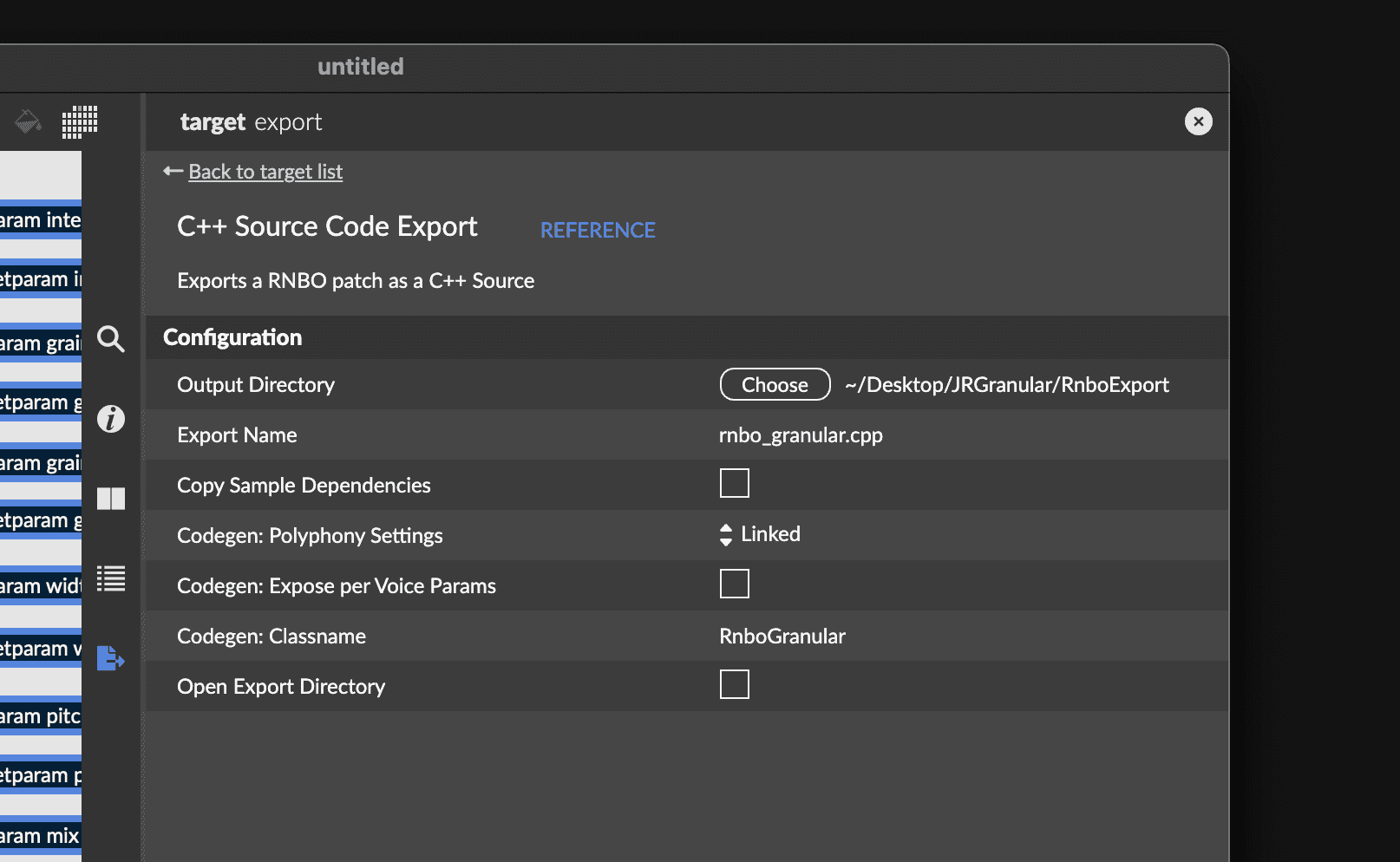Enable Copy Sample Dependencies
1400x862 pixels.
(x=734, y=483)
